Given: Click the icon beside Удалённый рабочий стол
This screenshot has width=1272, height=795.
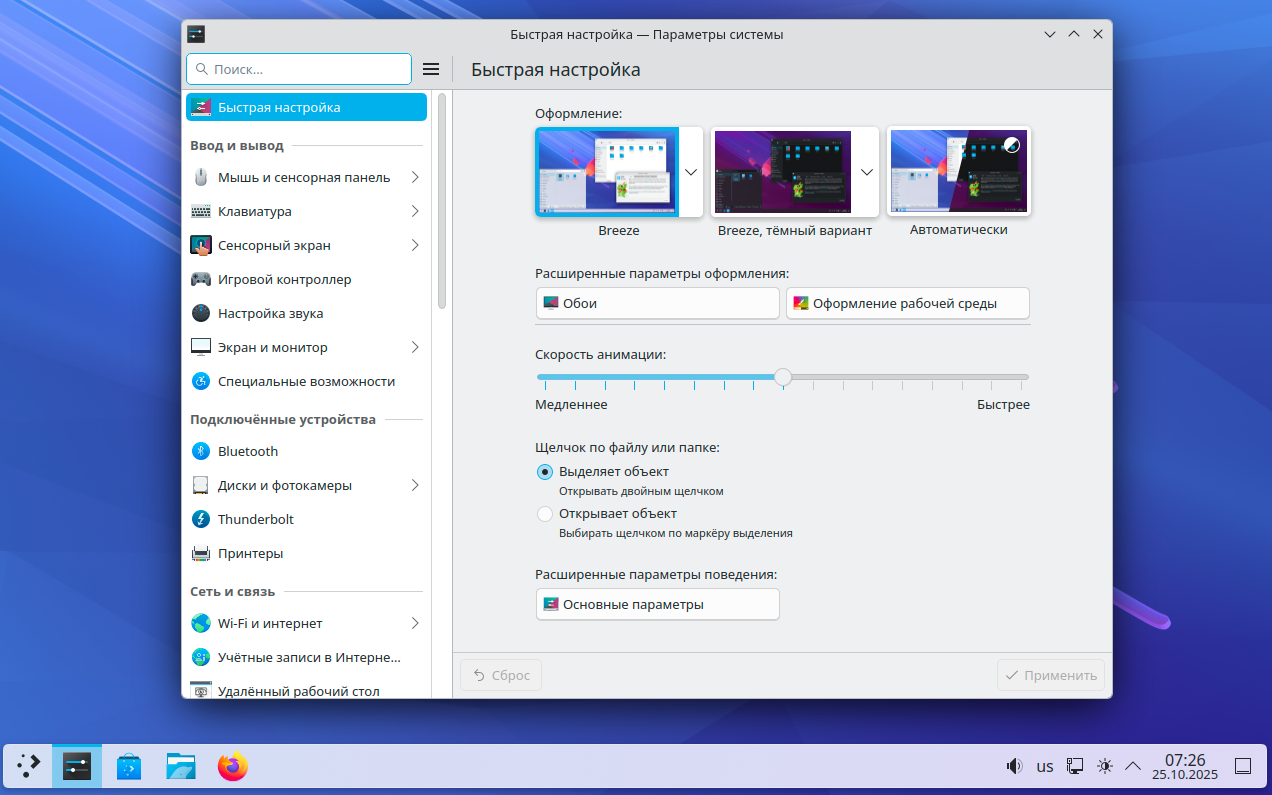Looking at the screenshot, I should (x=201, y=690).
